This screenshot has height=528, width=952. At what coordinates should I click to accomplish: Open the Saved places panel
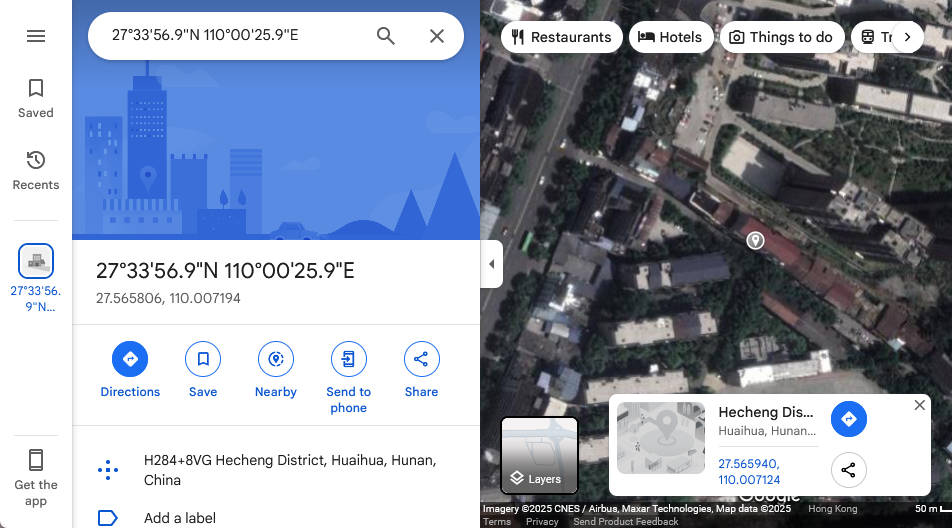pyautogui.click(x=36, y=98)
